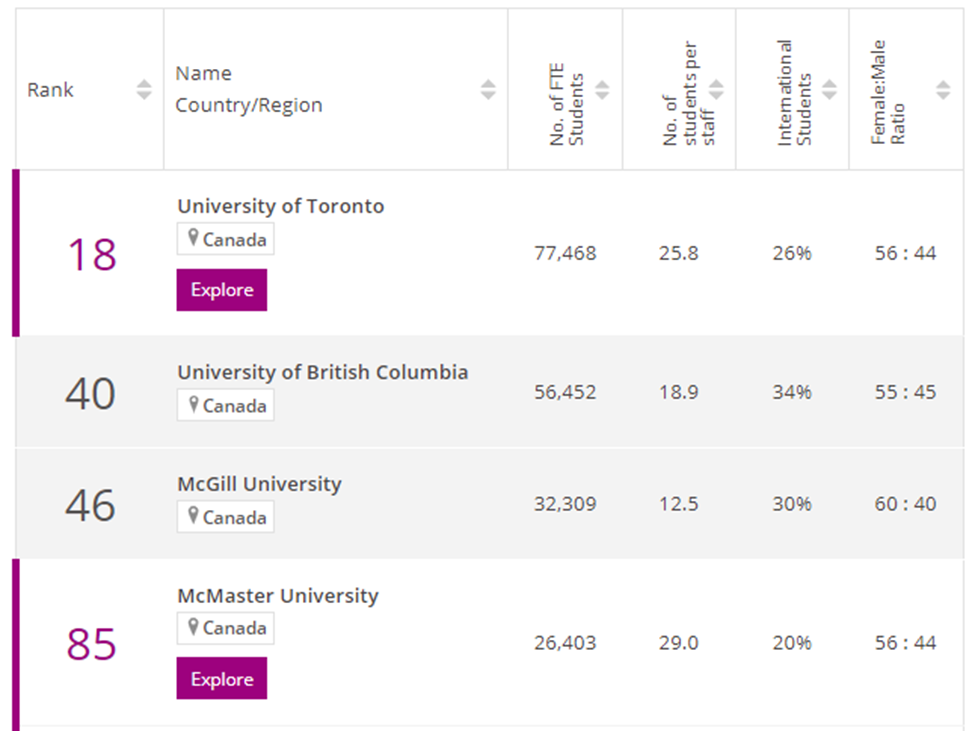Open University of British Columbia link

[323, 372]
